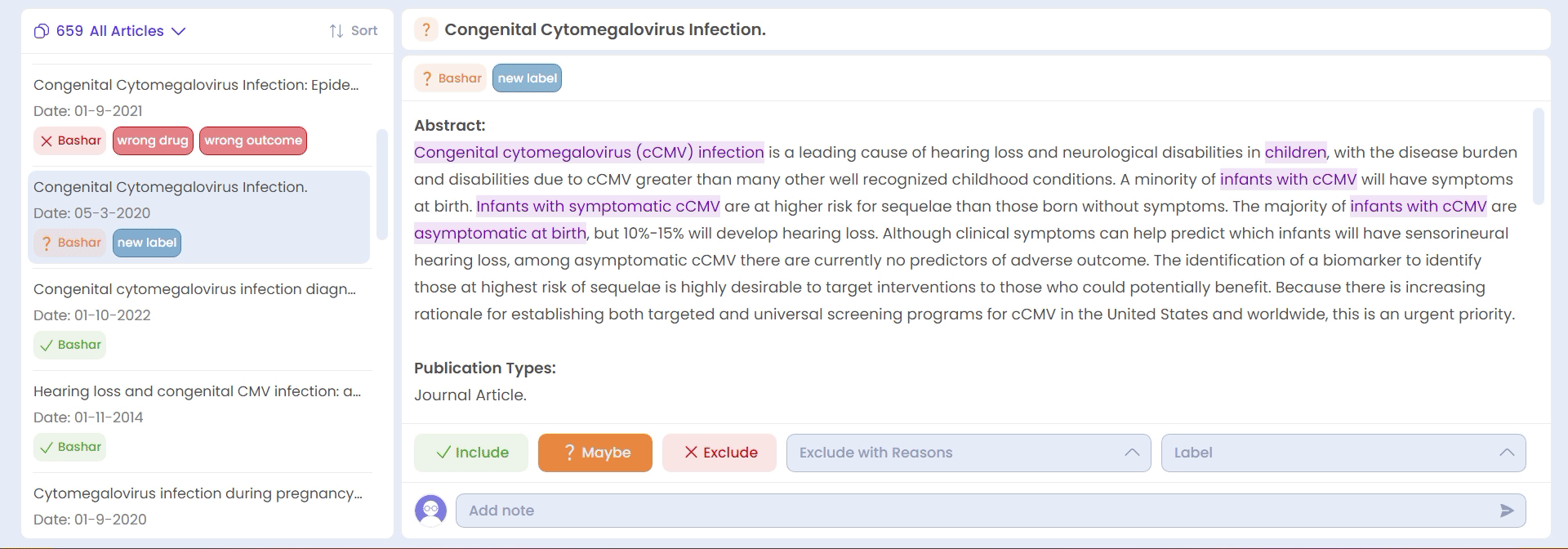Click the red X Bashar exclusion tag
The height and width of the screenshot is (549, 1568).
click(70, 141)
